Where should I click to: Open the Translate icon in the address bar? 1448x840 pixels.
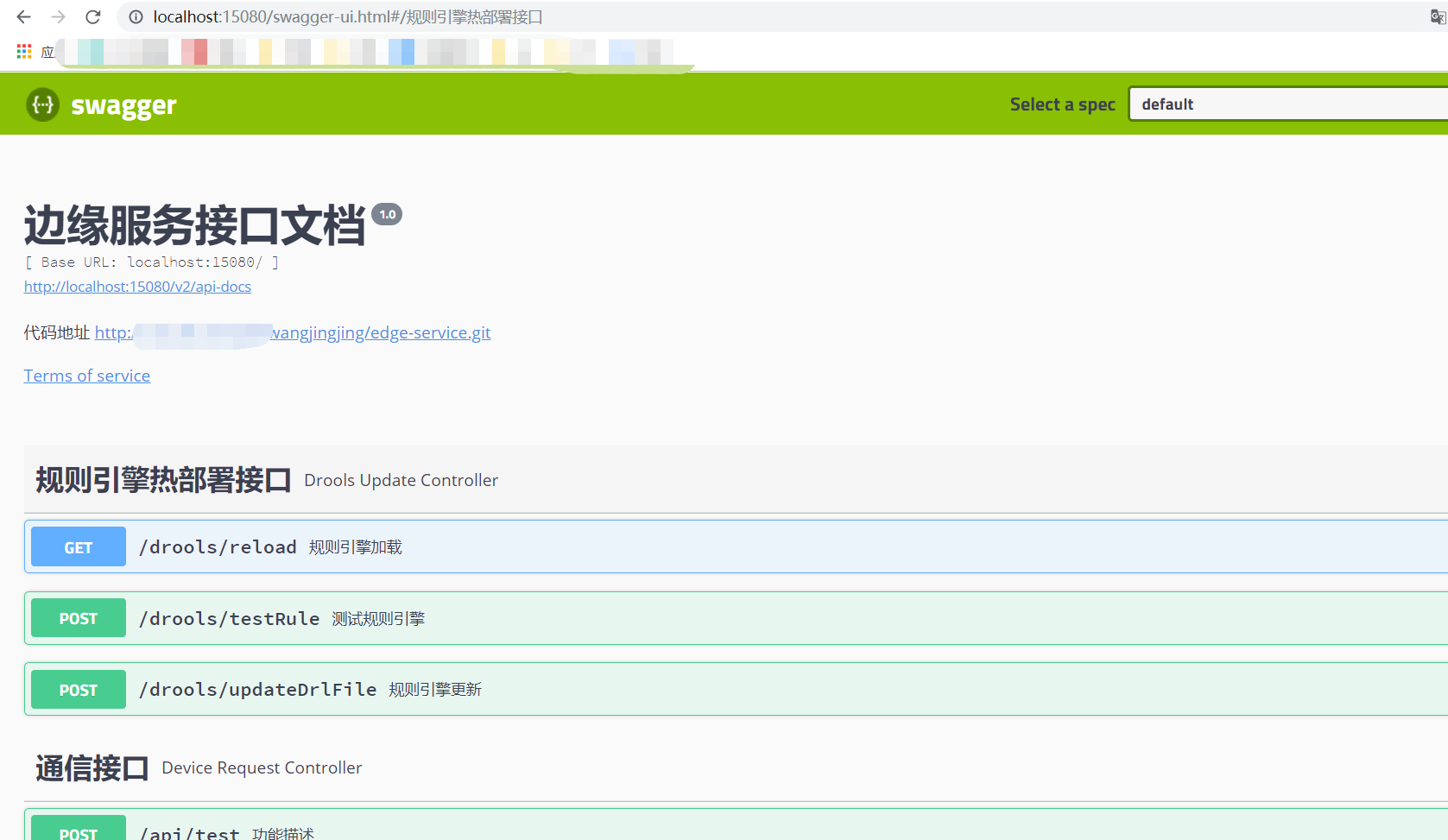point(1437,16)
